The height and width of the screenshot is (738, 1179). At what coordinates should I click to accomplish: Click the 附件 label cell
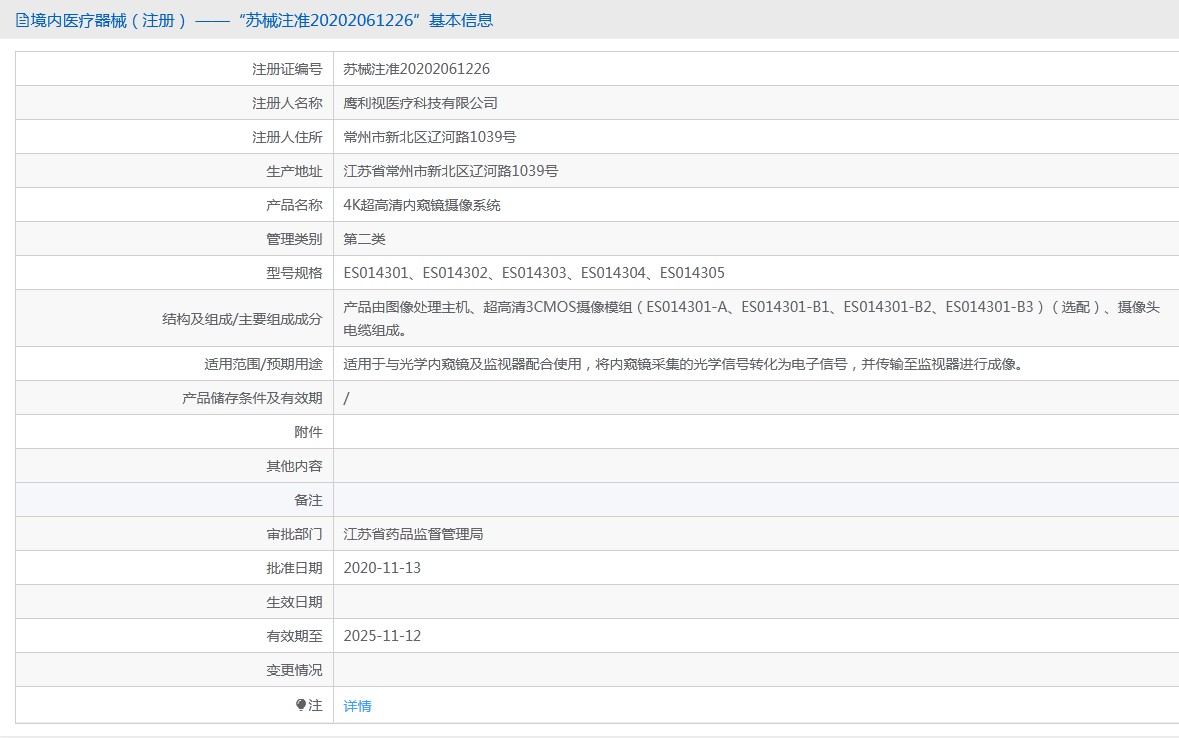pyautogui.click(x=174, y=432)
